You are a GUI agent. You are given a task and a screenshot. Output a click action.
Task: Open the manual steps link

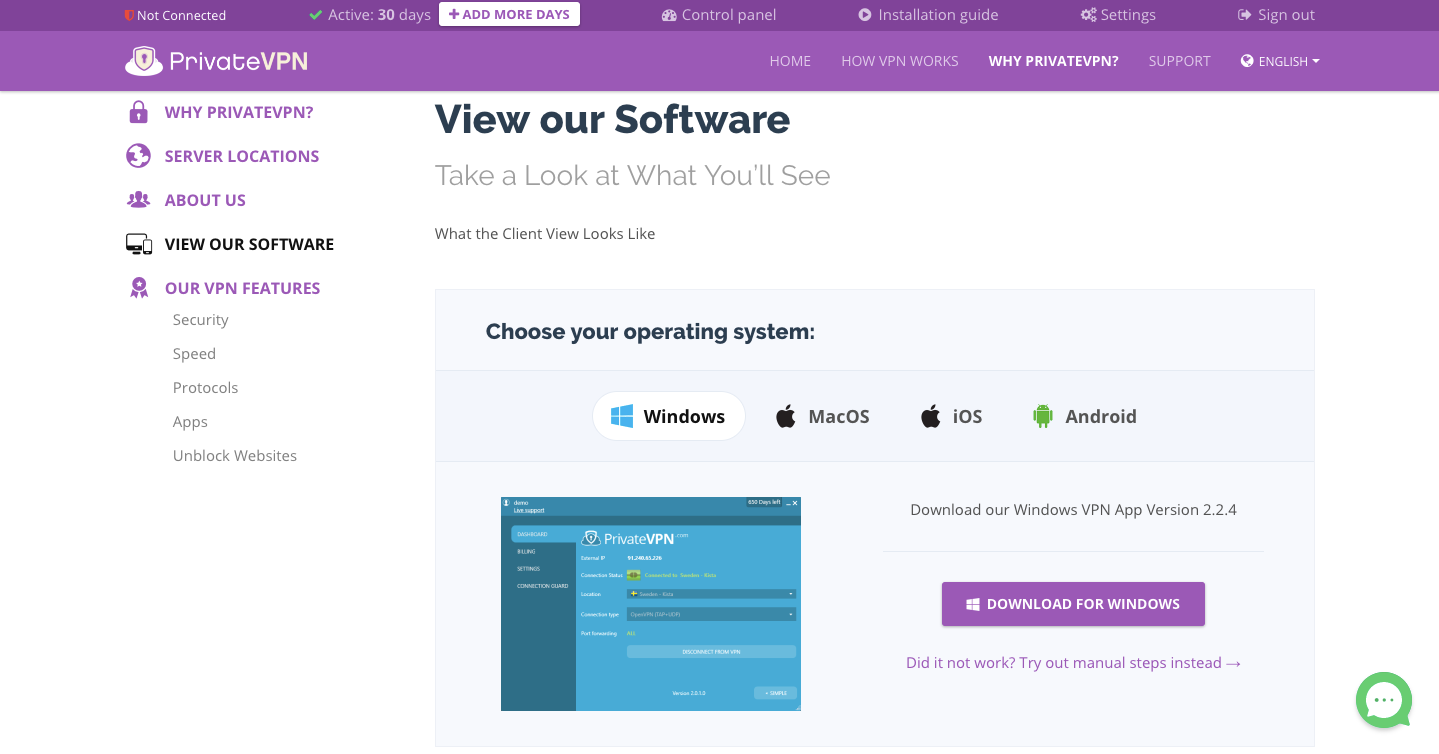point(1073,663)
